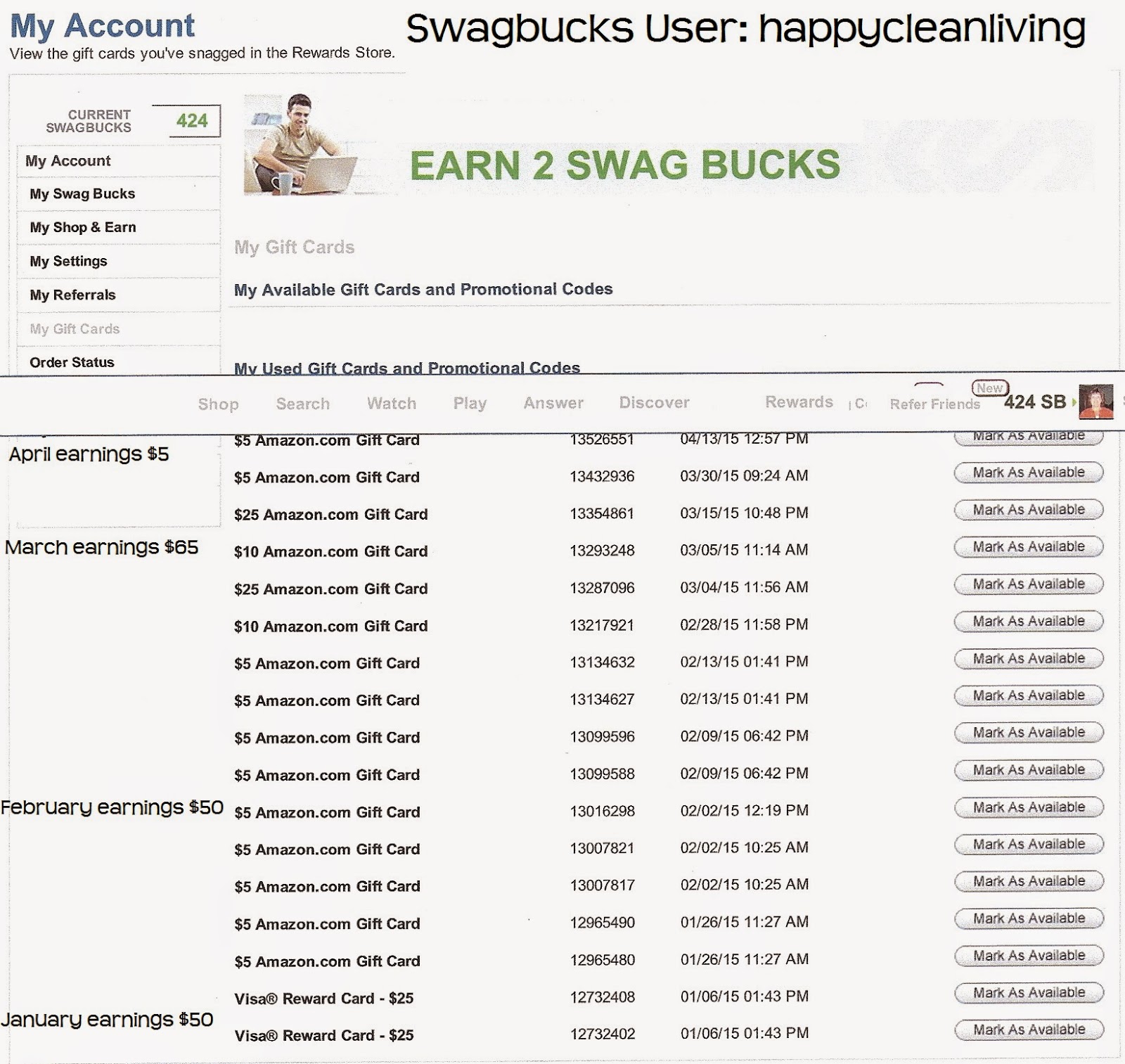The image size is (1125, 1064).
Task: Click order number 13354861
Action: point(602,514)
